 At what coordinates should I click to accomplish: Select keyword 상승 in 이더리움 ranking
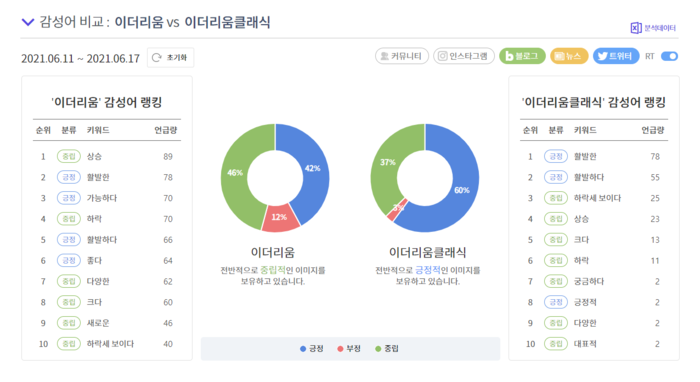click(94, 157)
